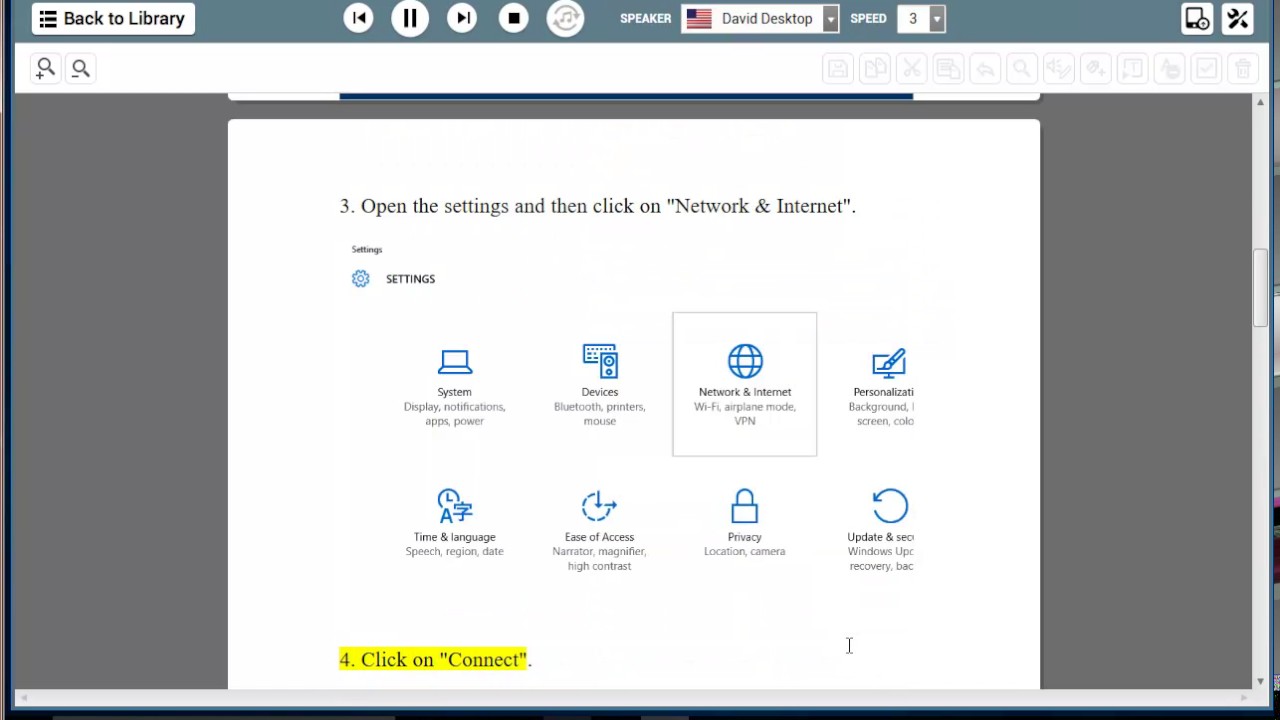Click the Network & Internet globe tile
The width and height of the screenshot is (1280, 720).
coord(745,385)
